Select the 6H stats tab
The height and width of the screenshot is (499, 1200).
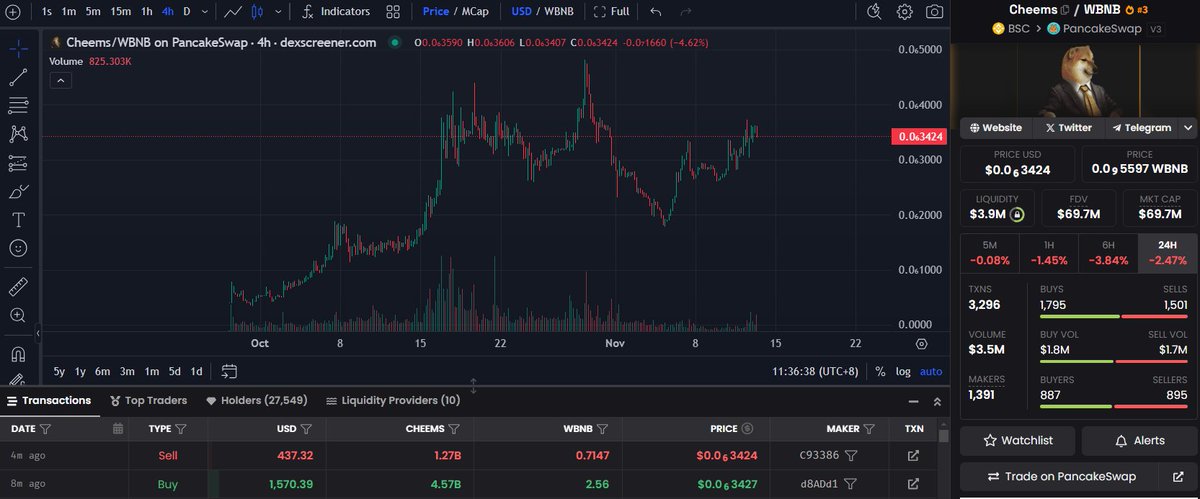(1108, 252)
